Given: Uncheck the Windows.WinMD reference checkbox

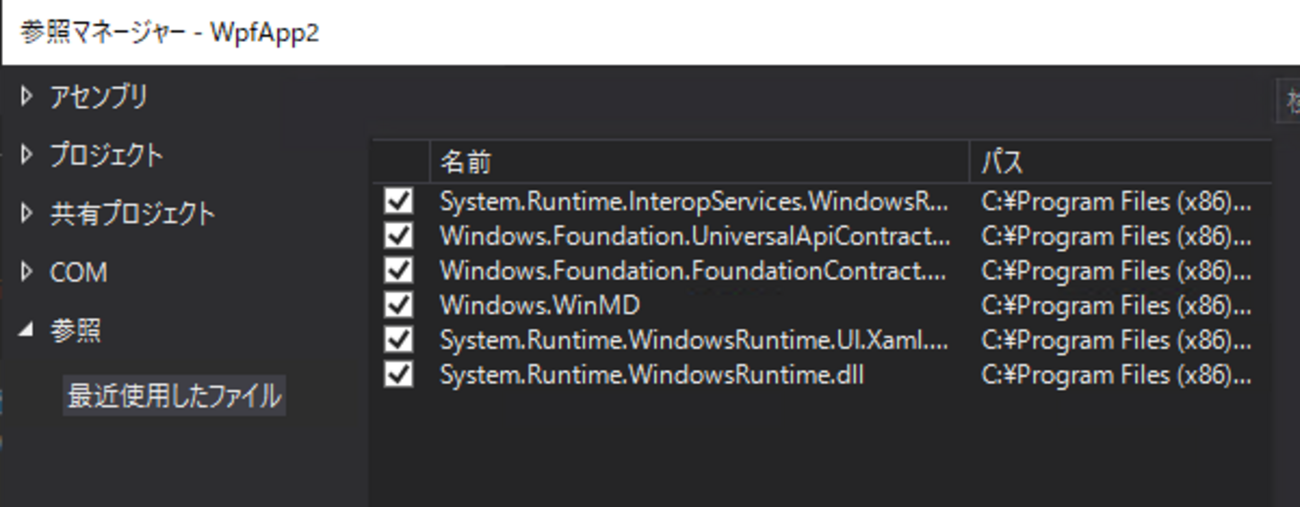Looking at the screenshot, I should [399, 305].
